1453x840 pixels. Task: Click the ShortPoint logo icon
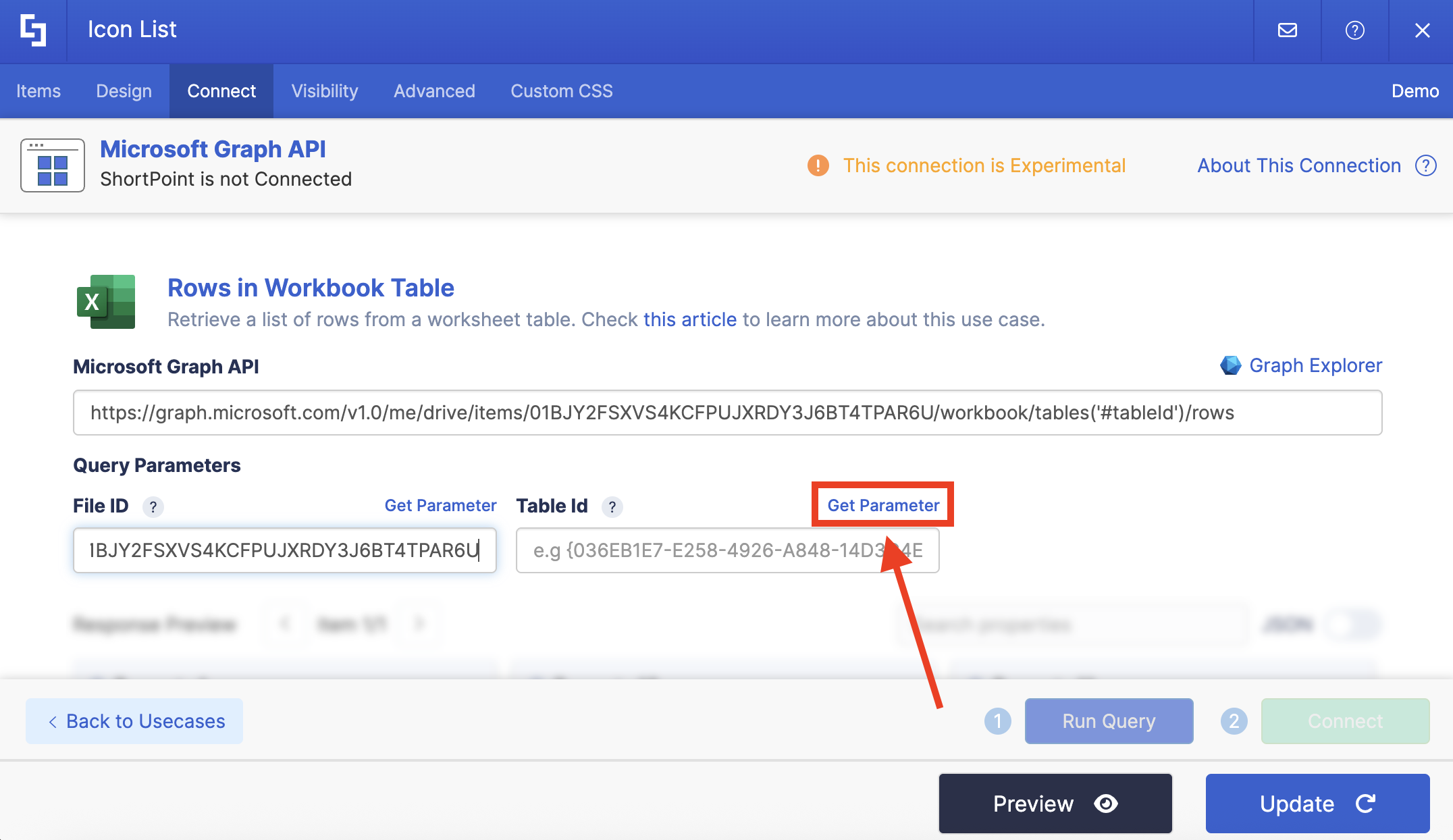coord(33,30)
